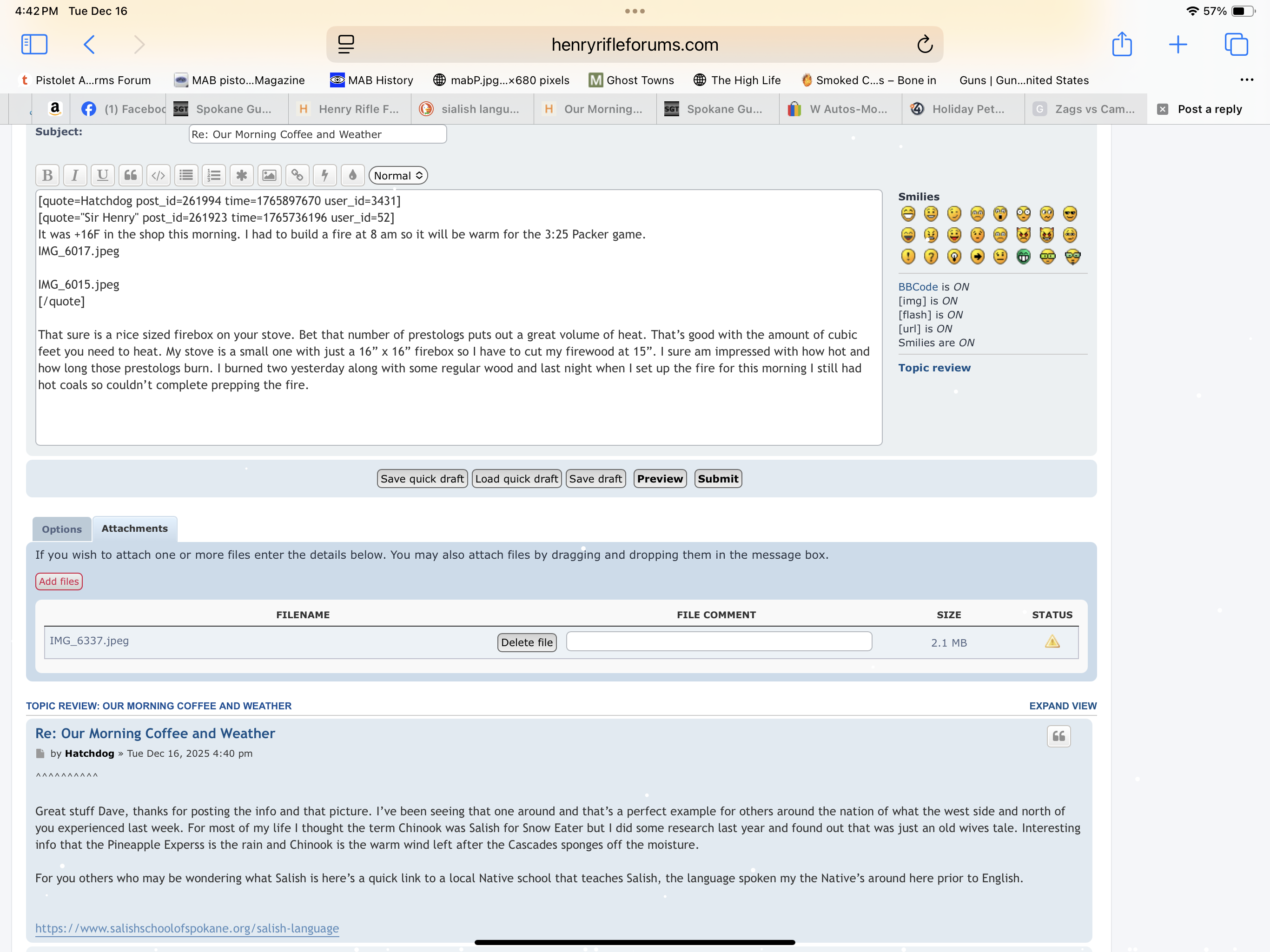This screenshot has width=1270, height=952.
Task: Switch to the Options tab
Action: click(x=61, y=529)
